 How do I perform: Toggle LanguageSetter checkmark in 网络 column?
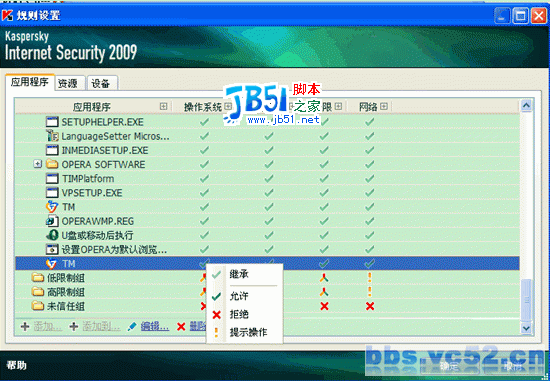point(369,136)
